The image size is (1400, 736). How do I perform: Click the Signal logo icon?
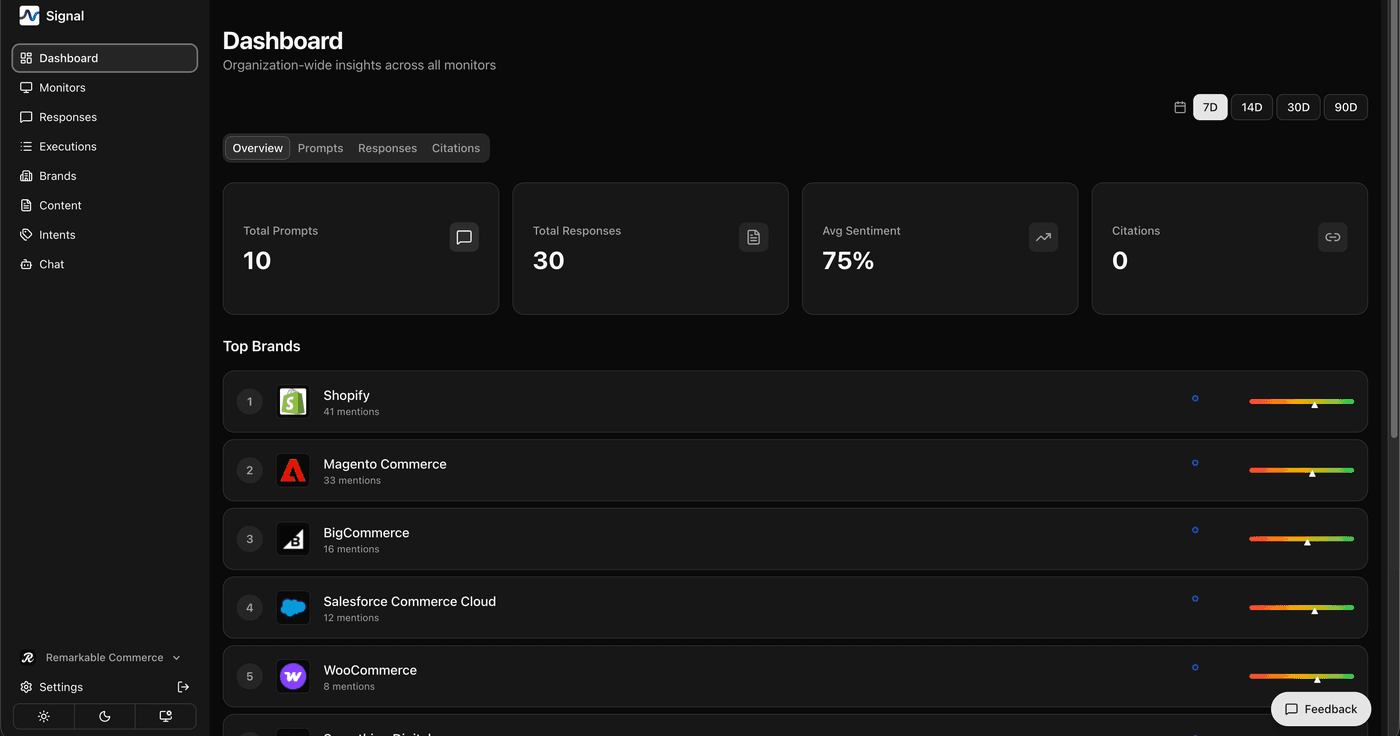(29, 16)
